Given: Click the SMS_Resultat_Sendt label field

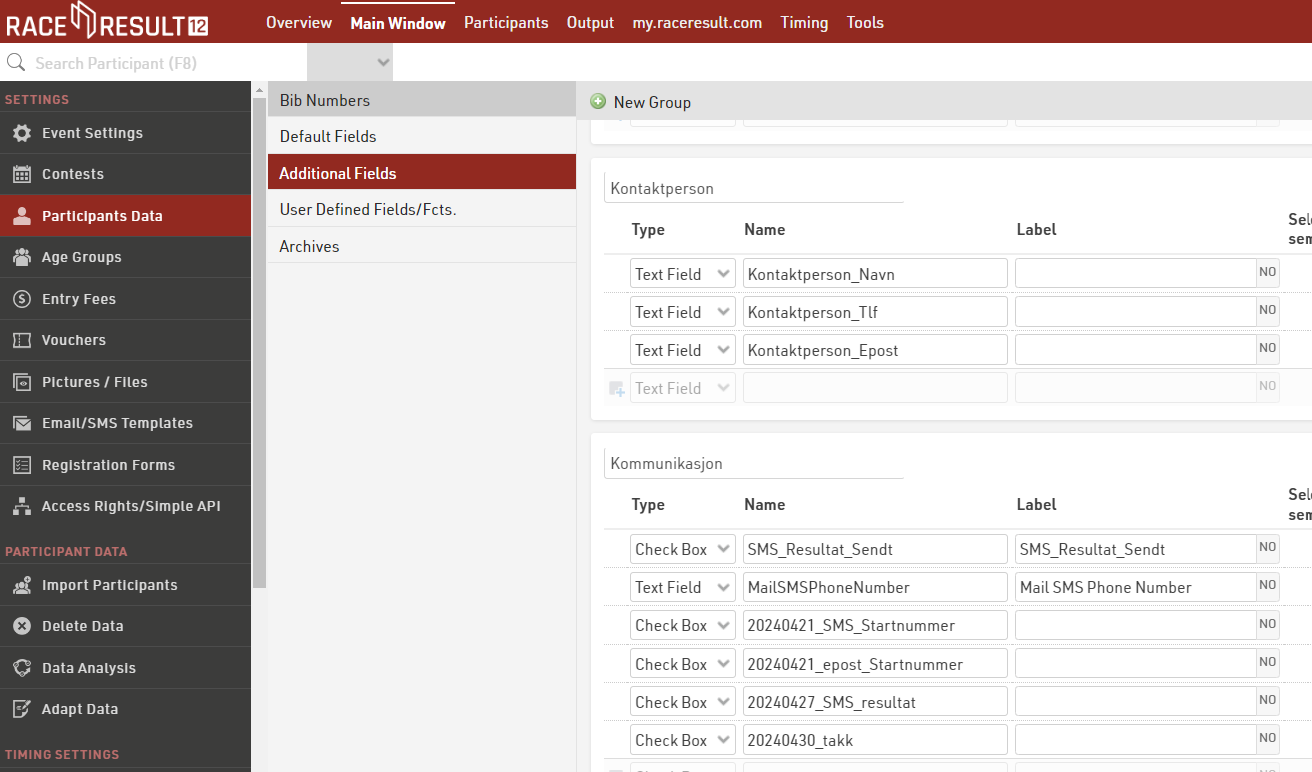Looking at the screenshot, I should 1136,549.
